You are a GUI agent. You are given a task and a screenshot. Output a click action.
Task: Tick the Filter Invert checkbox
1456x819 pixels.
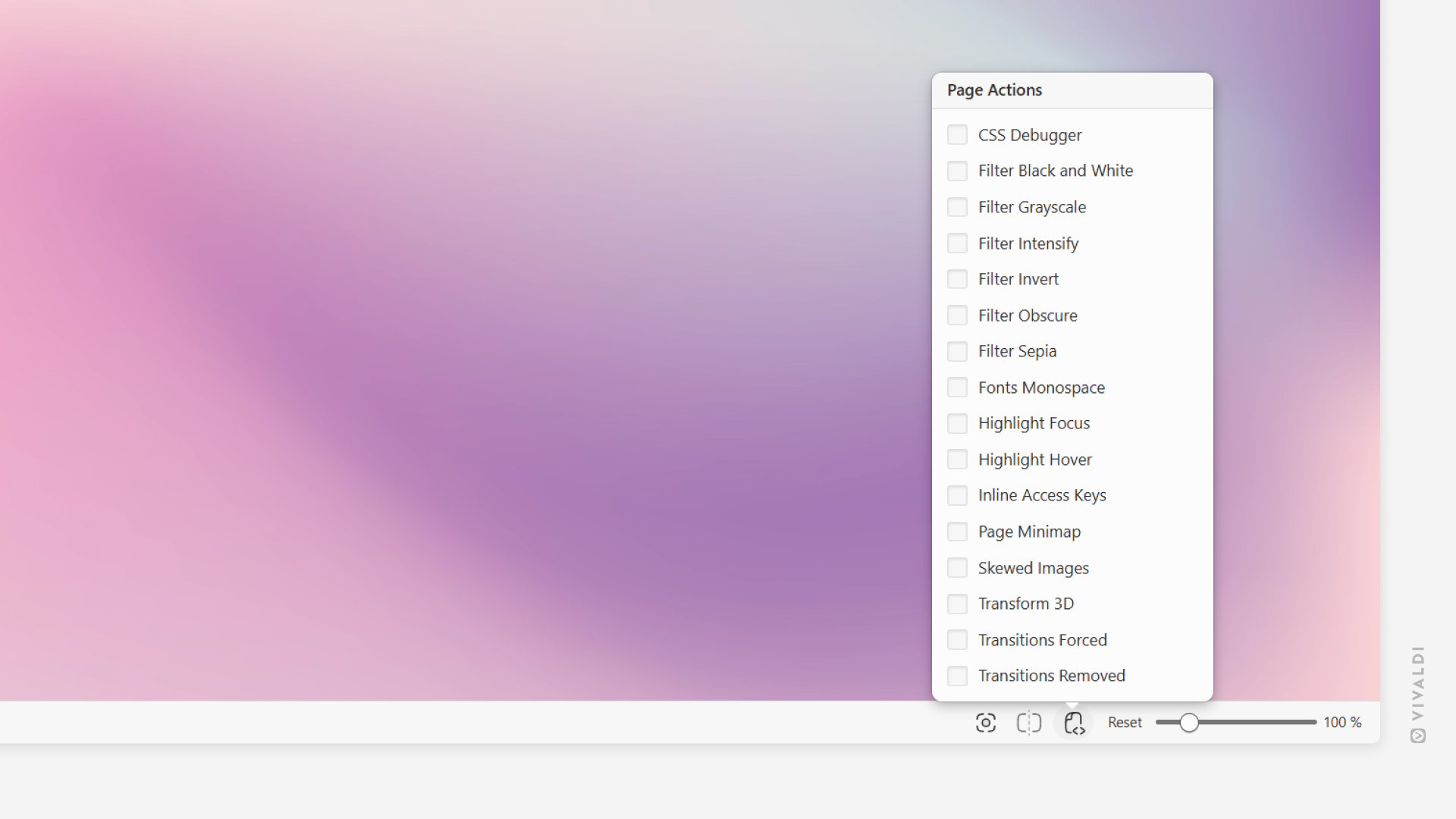(957, 279)
